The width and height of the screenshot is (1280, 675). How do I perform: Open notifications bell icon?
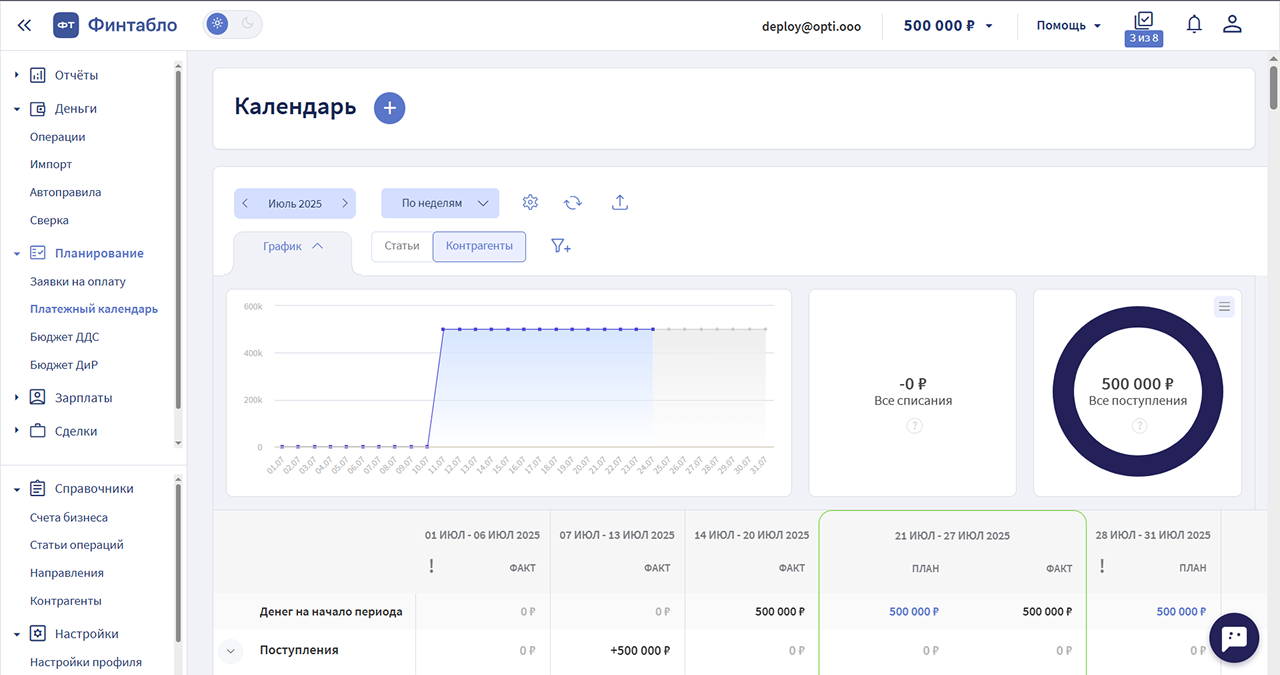point(1194,25)
